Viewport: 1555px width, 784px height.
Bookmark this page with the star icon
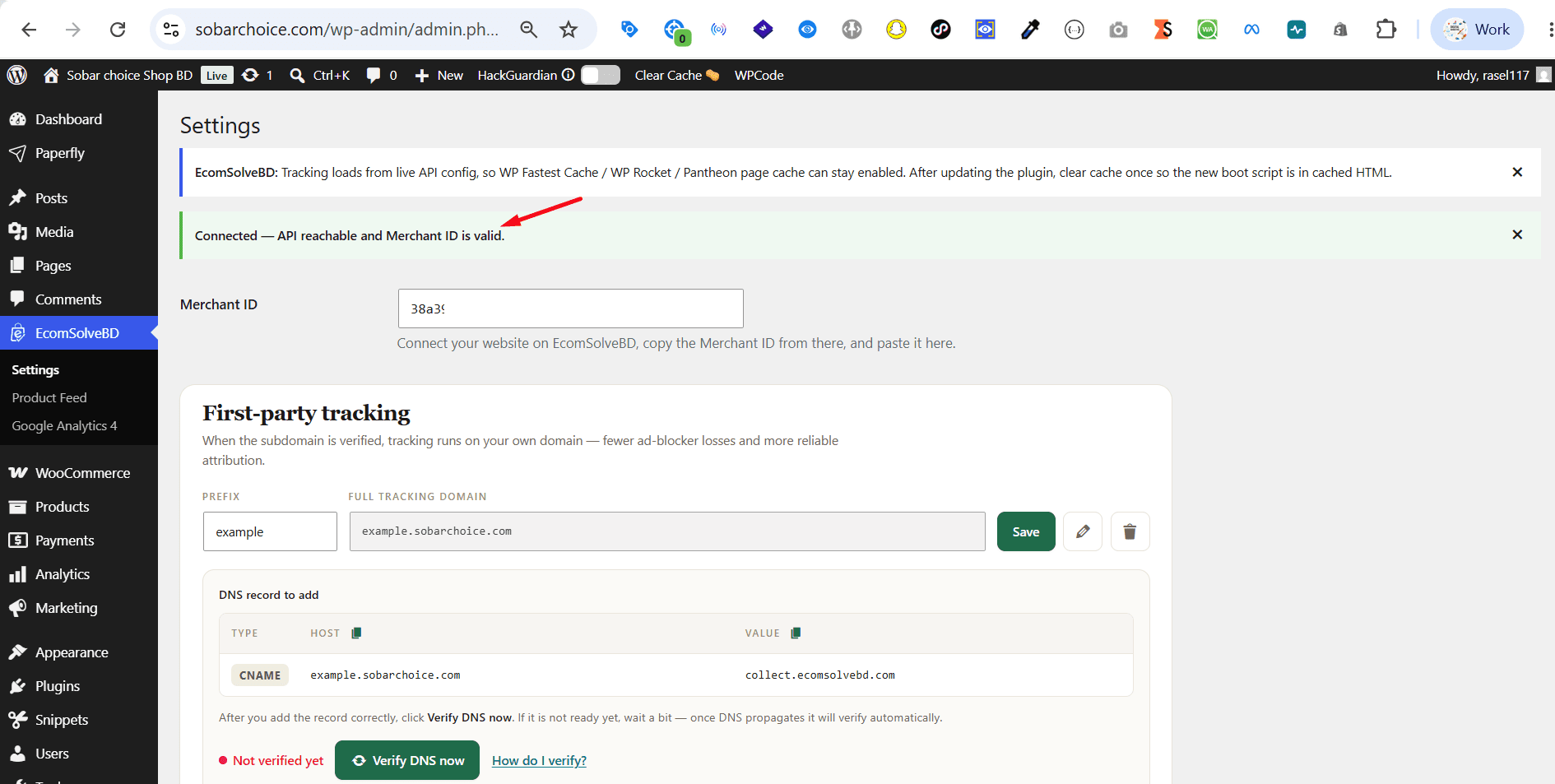coord(569,30)
